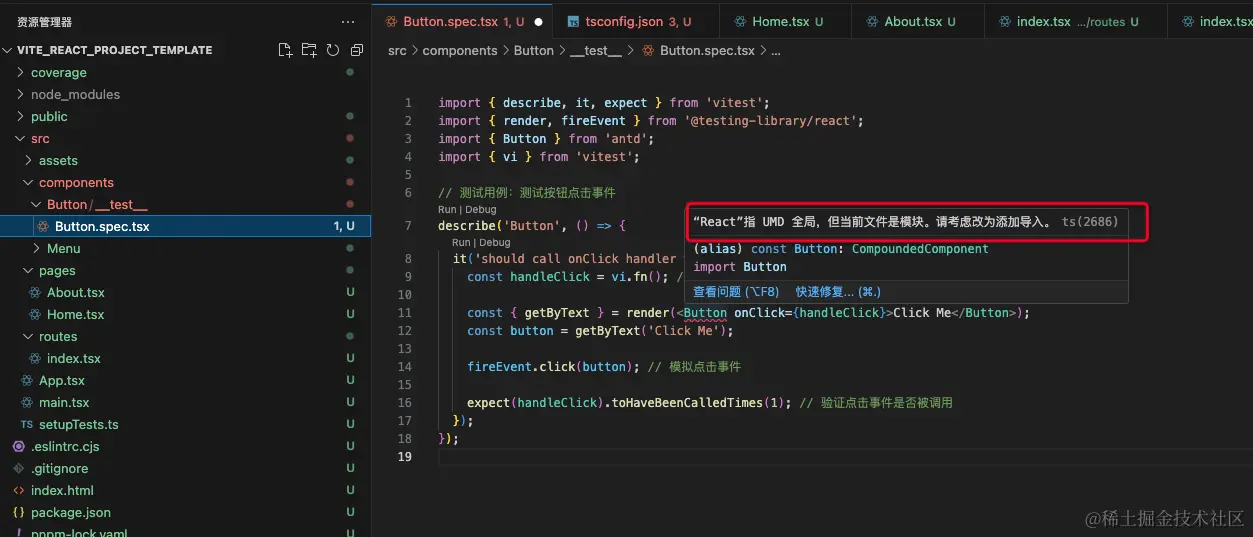Image resolution: width=1253 pixels, height=537 pixels.
Task: Open App.tsx in the Explorer tree
Action: 185,380
